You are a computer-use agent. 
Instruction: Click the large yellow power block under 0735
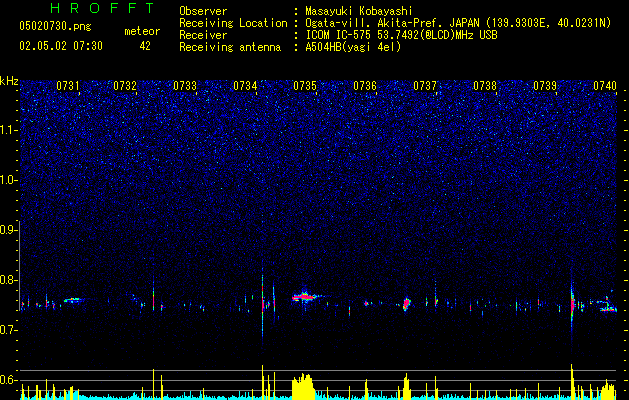point(303,386)
